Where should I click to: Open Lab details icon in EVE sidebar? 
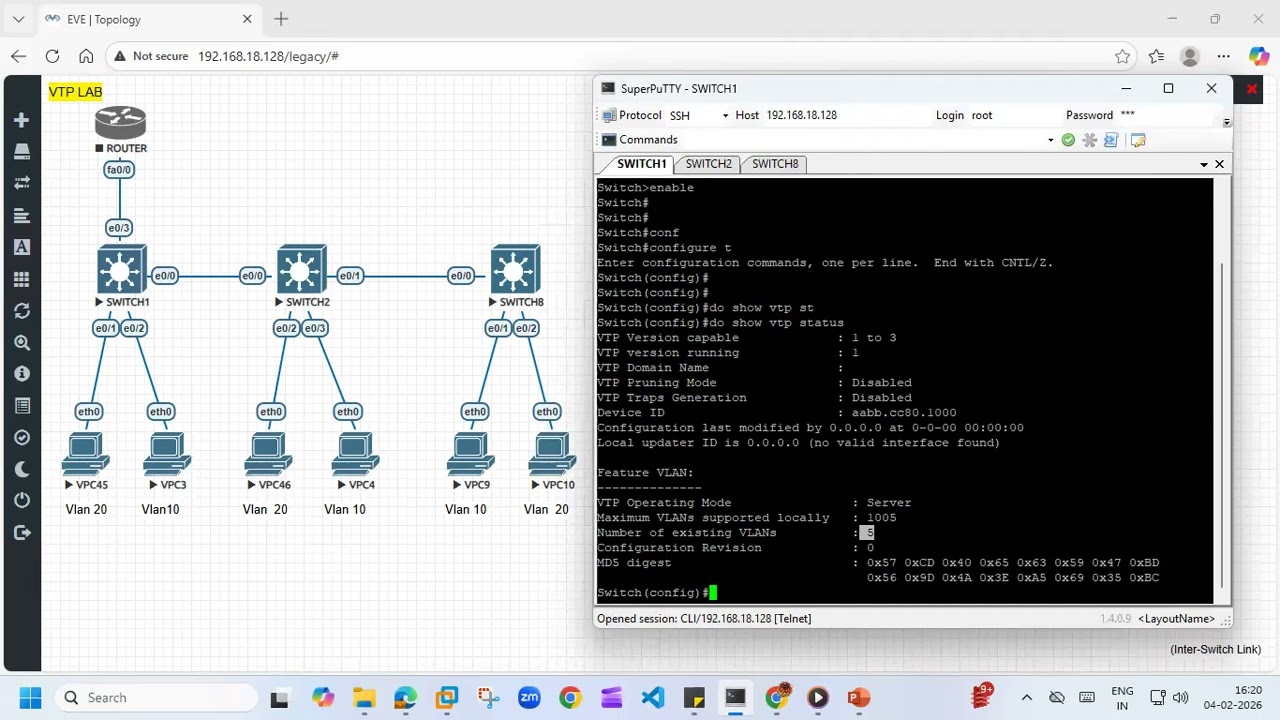[22, 406]
